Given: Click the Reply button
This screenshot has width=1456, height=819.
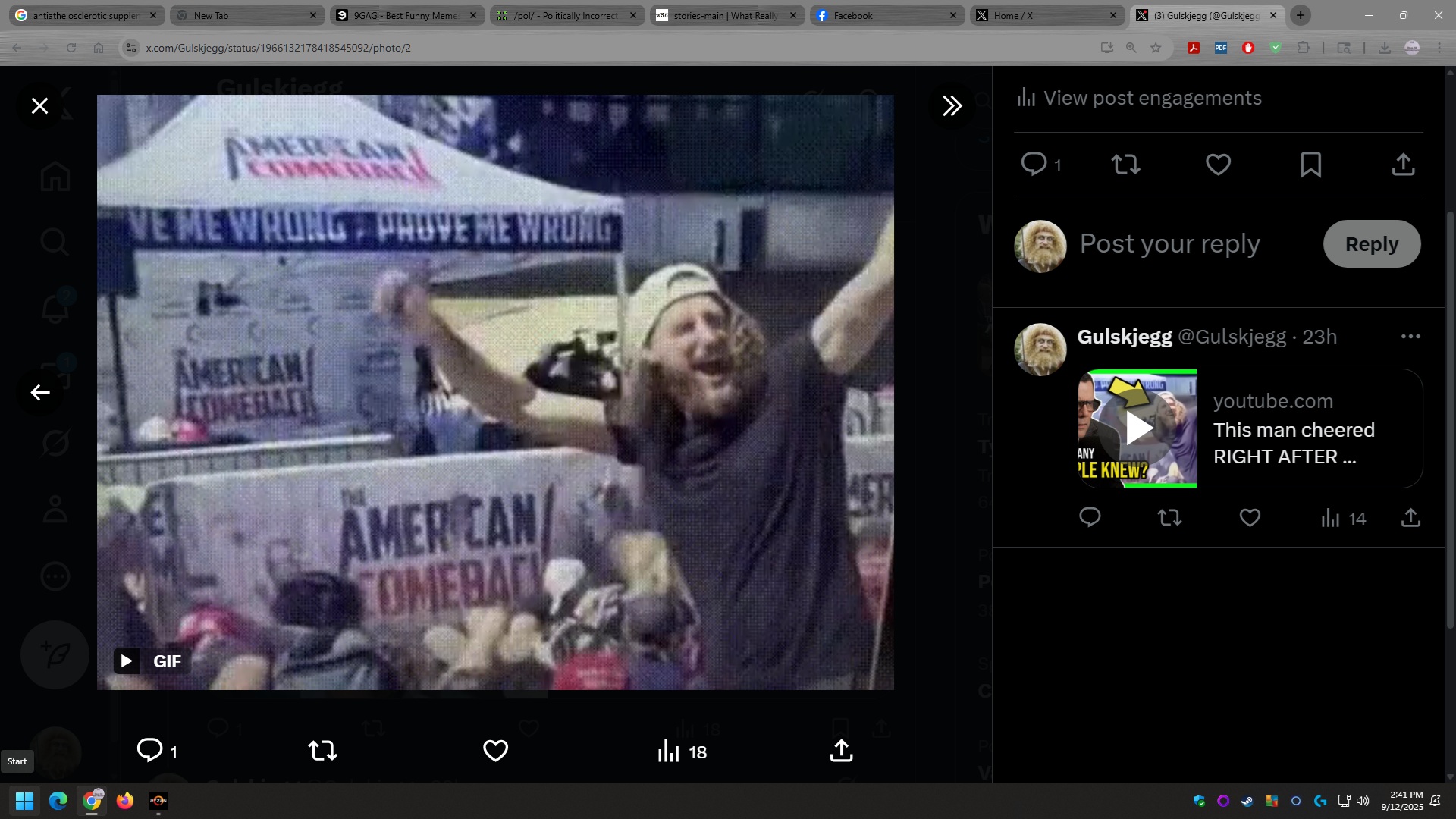Looking at the screenshot, I should point(1371,244).
